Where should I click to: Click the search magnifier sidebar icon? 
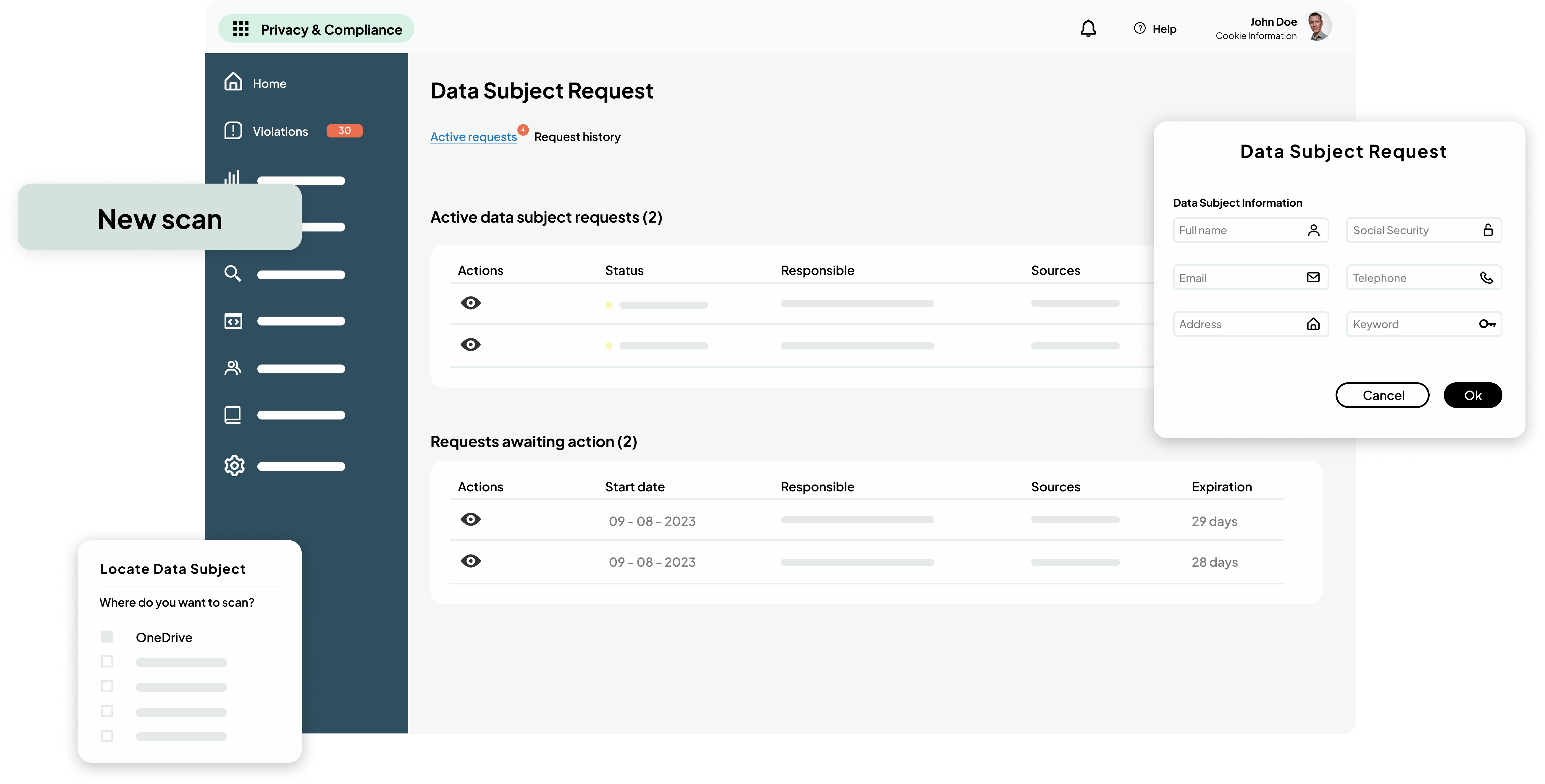[233, 274]
